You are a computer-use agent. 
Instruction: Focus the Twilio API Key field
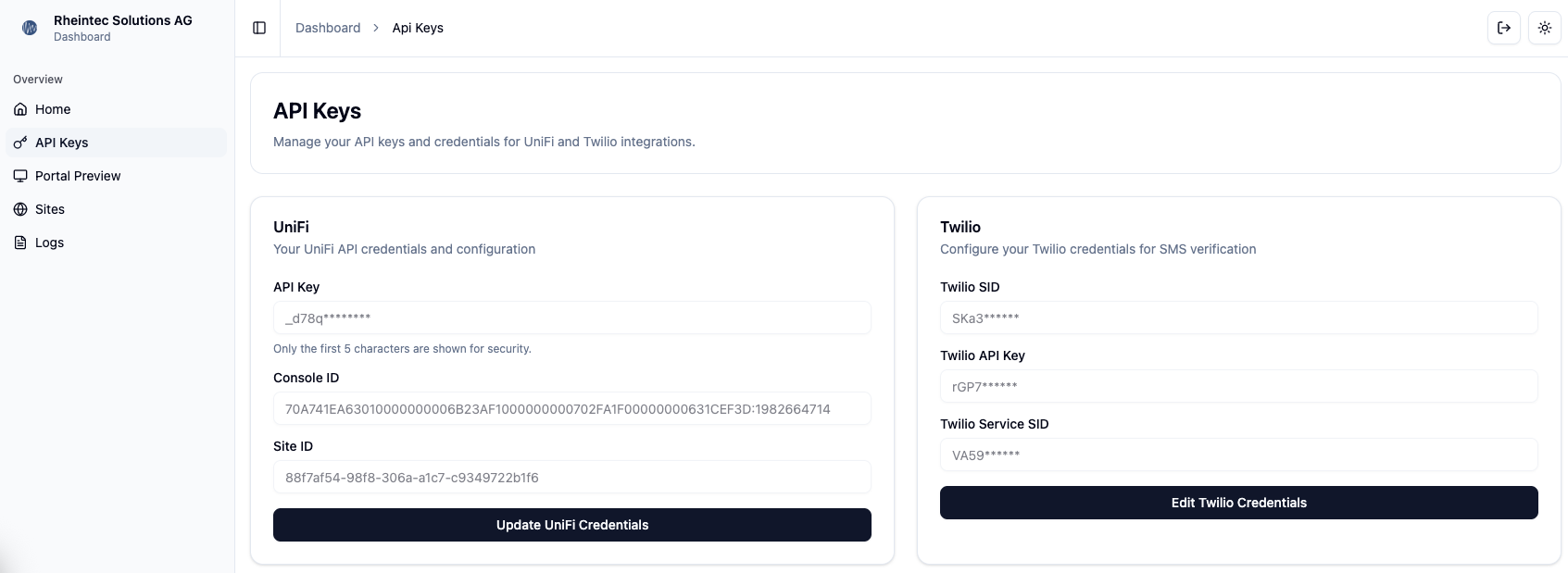1238,386
